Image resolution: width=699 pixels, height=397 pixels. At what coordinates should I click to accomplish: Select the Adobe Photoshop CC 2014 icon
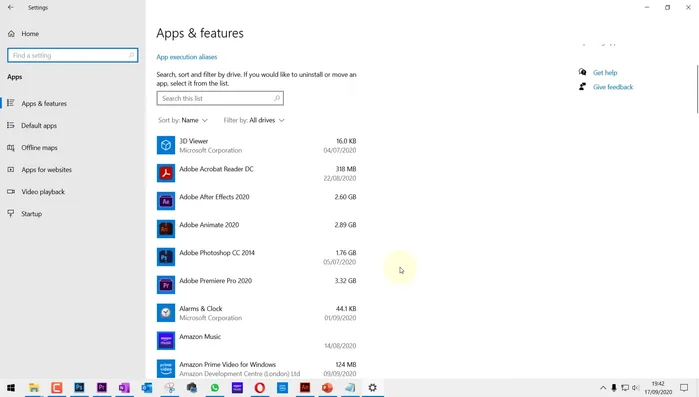coord(166,257)
